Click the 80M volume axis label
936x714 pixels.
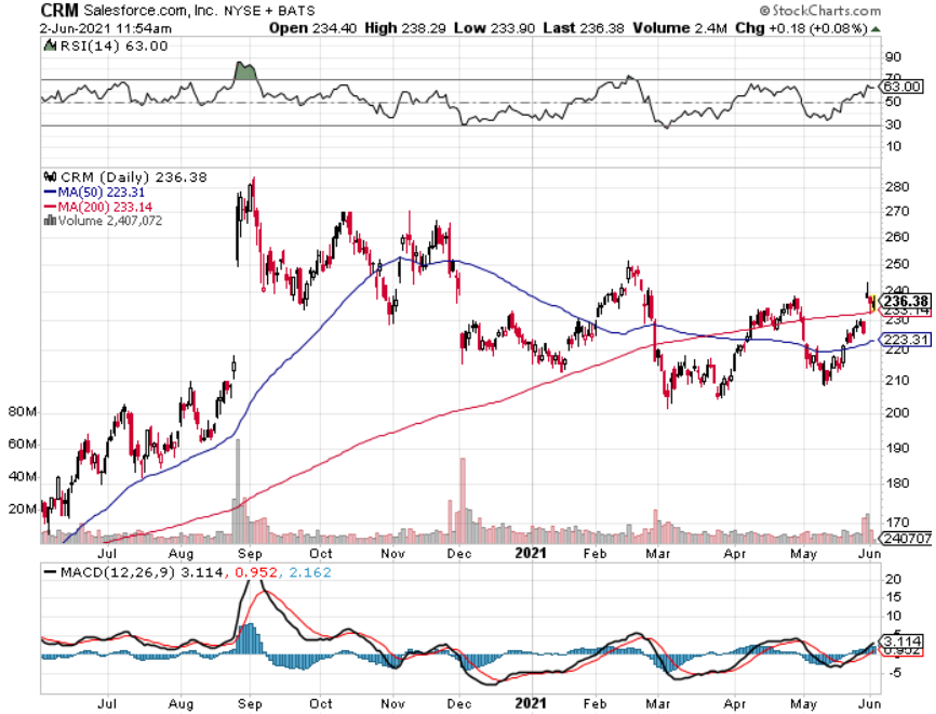(23, 412)
